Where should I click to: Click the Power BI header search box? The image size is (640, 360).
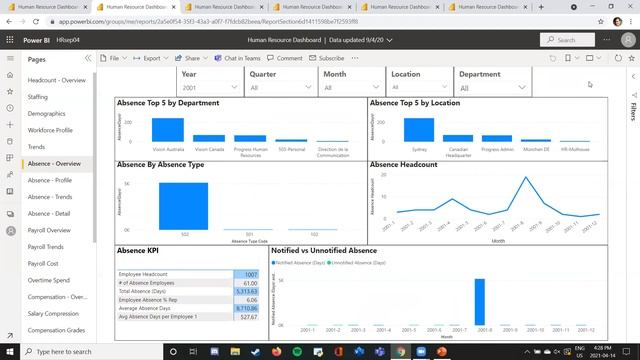click(x=567, y=40)
